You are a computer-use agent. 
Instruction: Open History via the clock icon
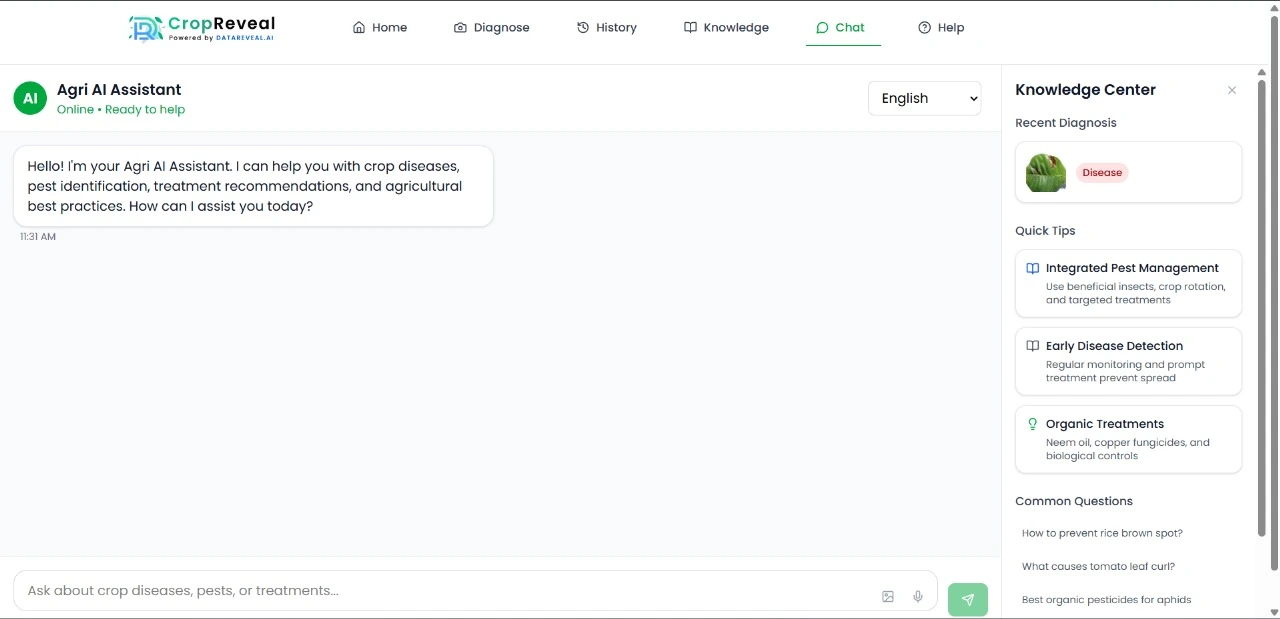(581, 27)
